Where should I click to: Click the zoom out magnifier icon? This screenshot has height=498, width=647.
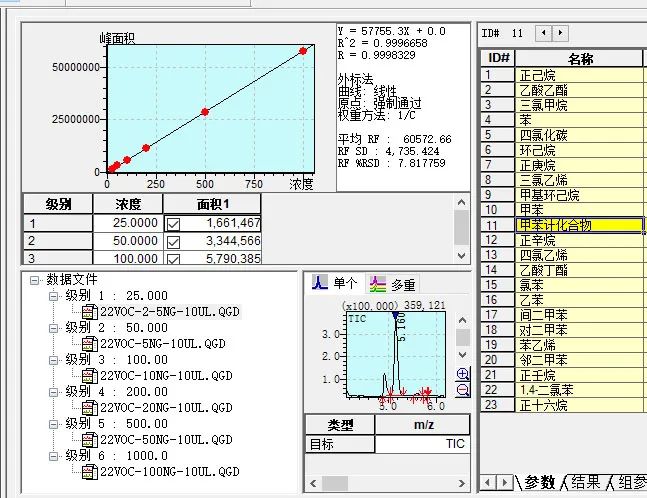(x=462, y=391)
